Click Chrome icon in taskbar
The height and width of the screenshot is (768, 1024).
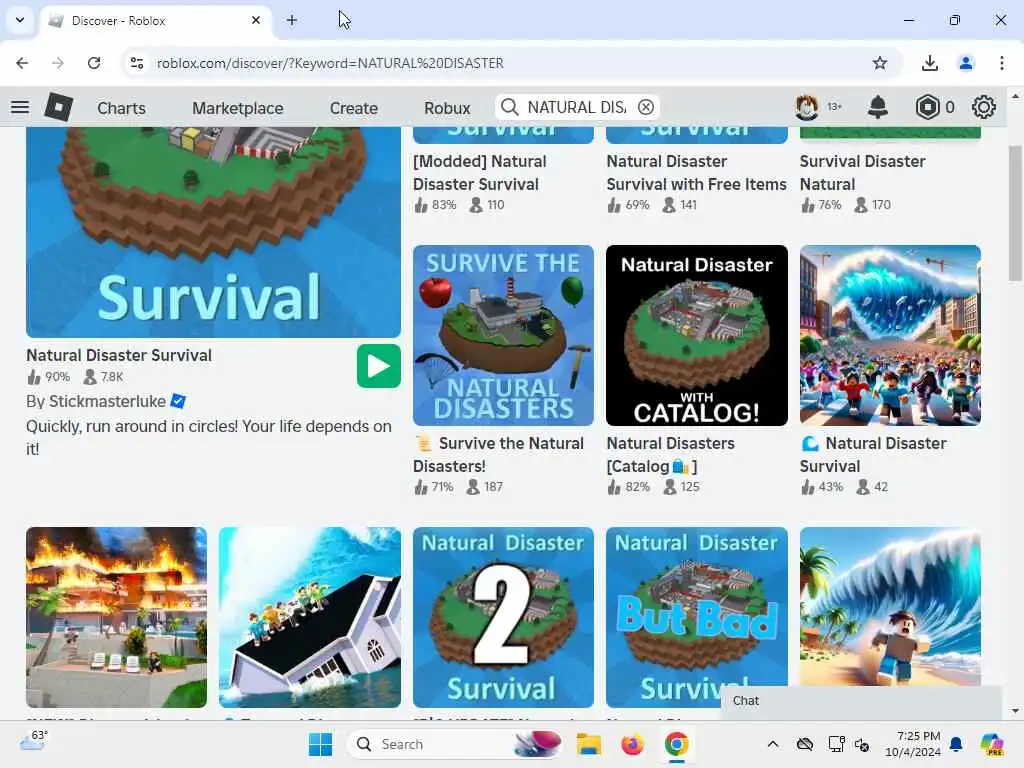[677, 744]
